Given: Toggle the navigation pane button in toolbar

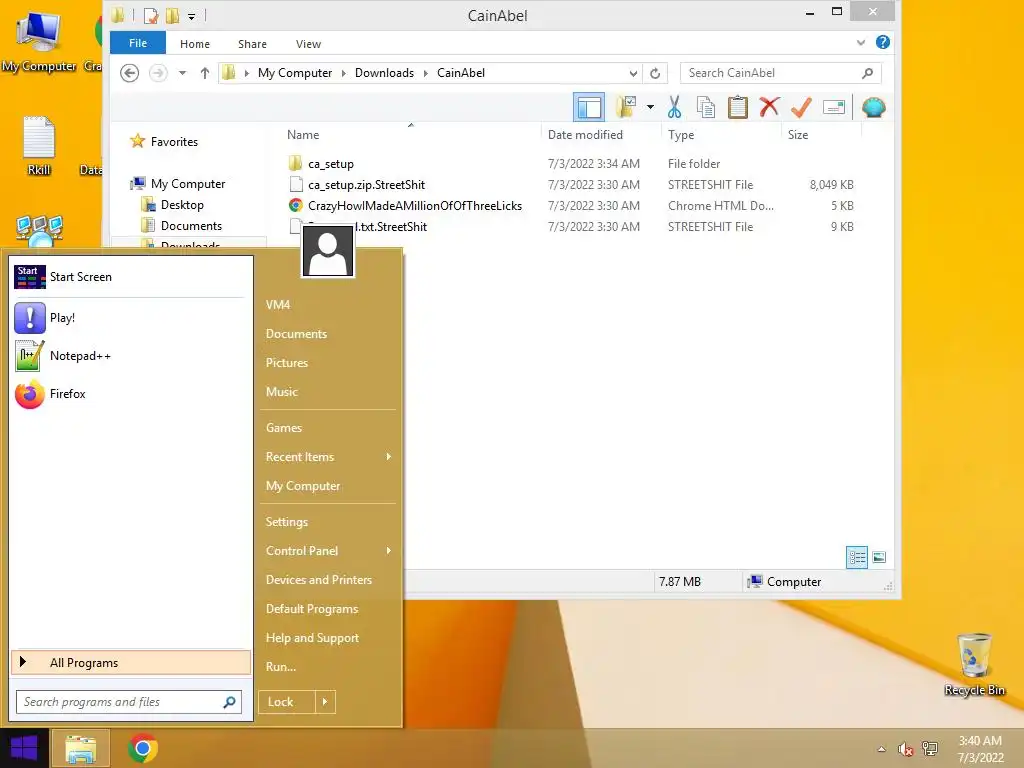Looking at the screenshot, I should pos(588,107).
